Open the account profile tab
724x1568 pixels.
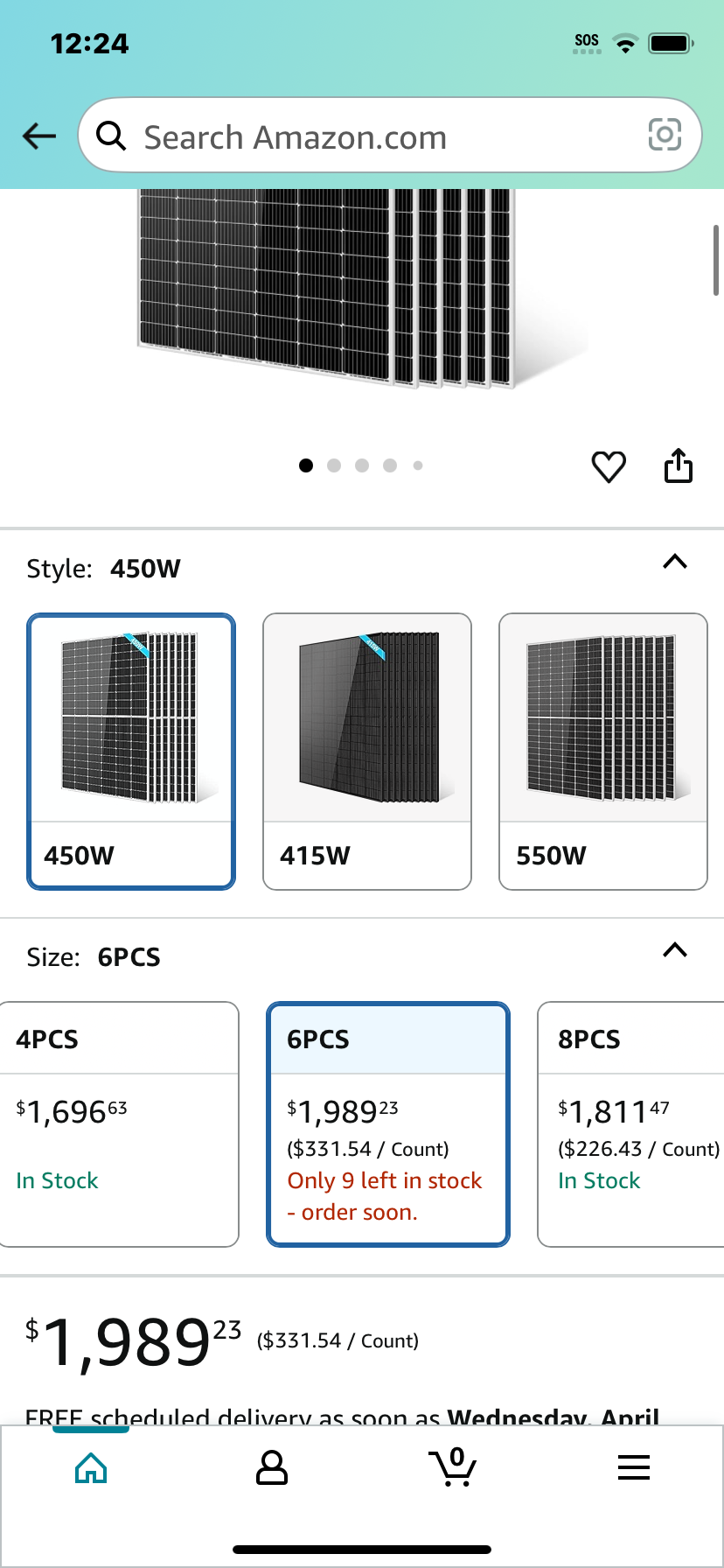pyautogui.click(x=272, y=1467)
